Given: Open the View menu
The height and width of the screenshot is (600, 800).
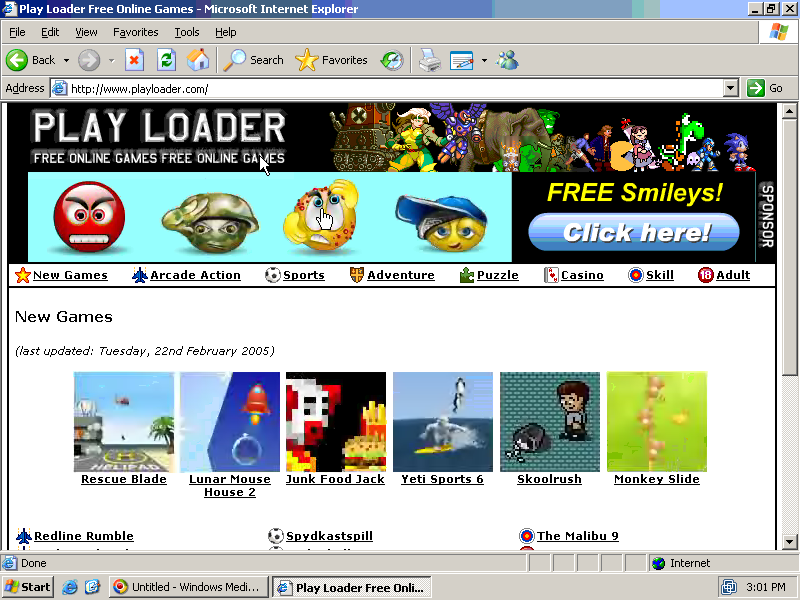Looking at the screenshot, I should (86, 32).
